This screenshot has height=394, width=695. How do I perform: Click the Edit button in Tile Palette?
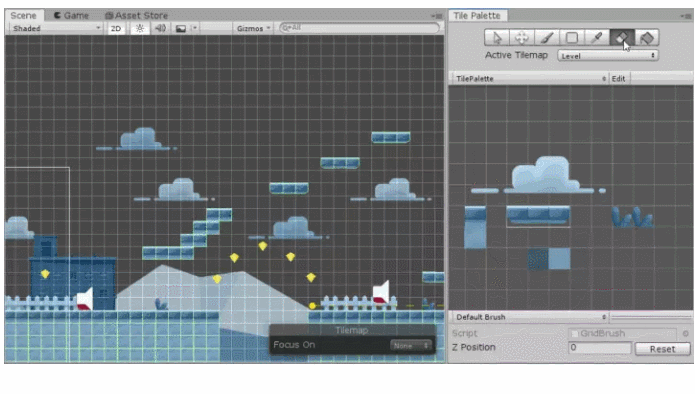(619, 78)
